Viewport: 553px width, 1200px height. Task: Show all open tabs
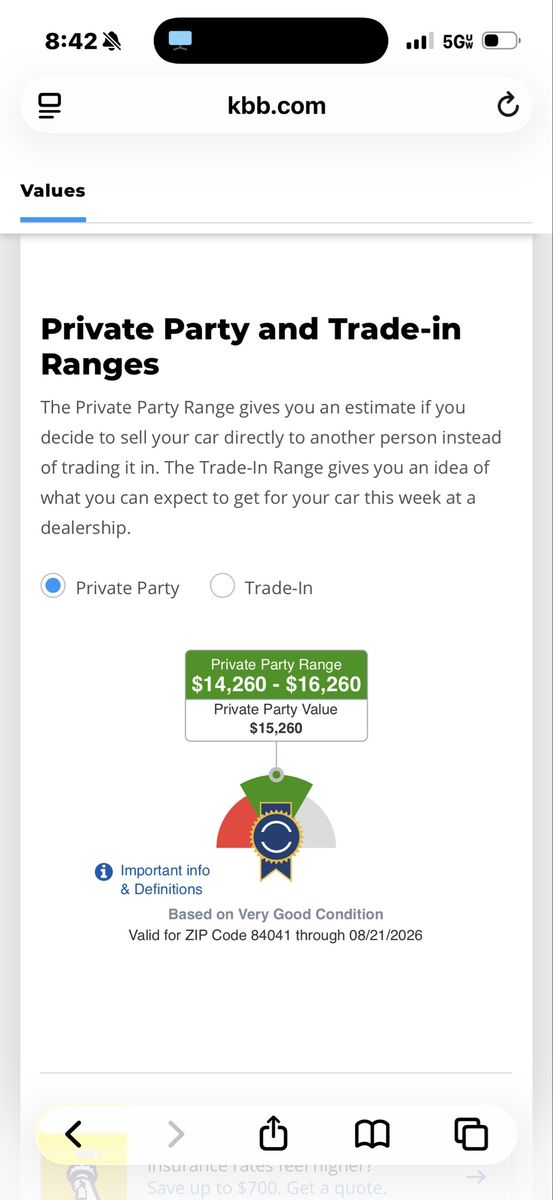[x=471, y=1133]
